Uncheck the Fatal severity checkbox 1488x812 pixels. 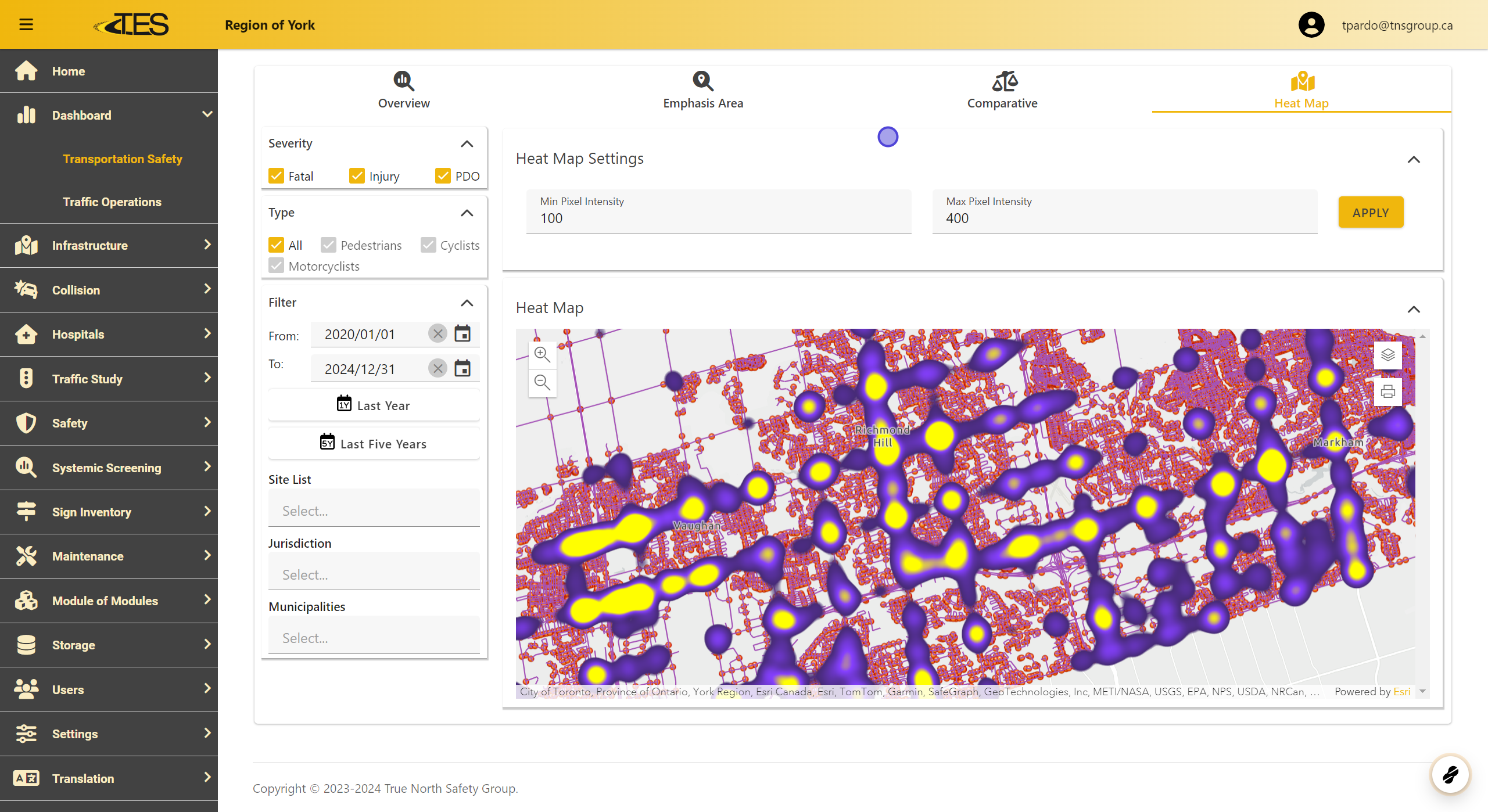click(277, 176)
